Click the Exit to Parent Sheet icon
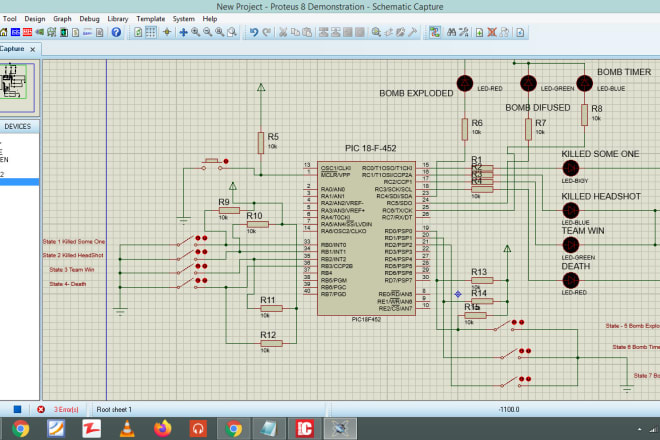The height and width of the screenshot is (440, 660). pyautogui.click(x=504, y=32)
